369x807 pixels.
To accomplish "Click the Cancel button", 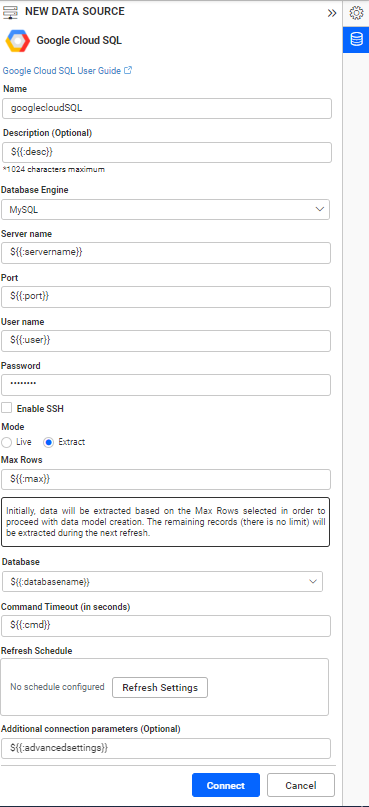I will pyautogui.click(x=301, y=785).
